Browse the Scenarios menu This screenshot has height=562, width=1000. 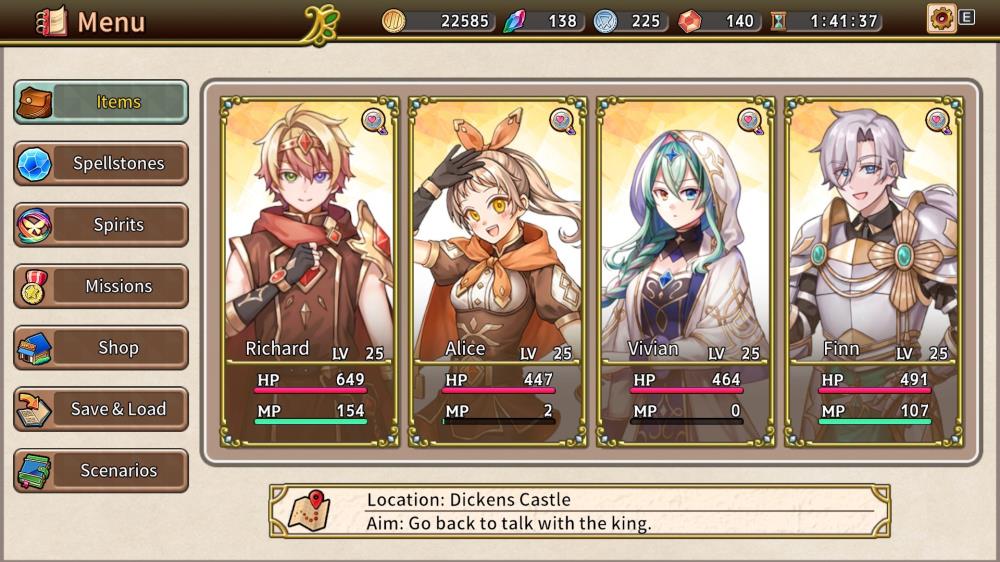pos(101,471)
